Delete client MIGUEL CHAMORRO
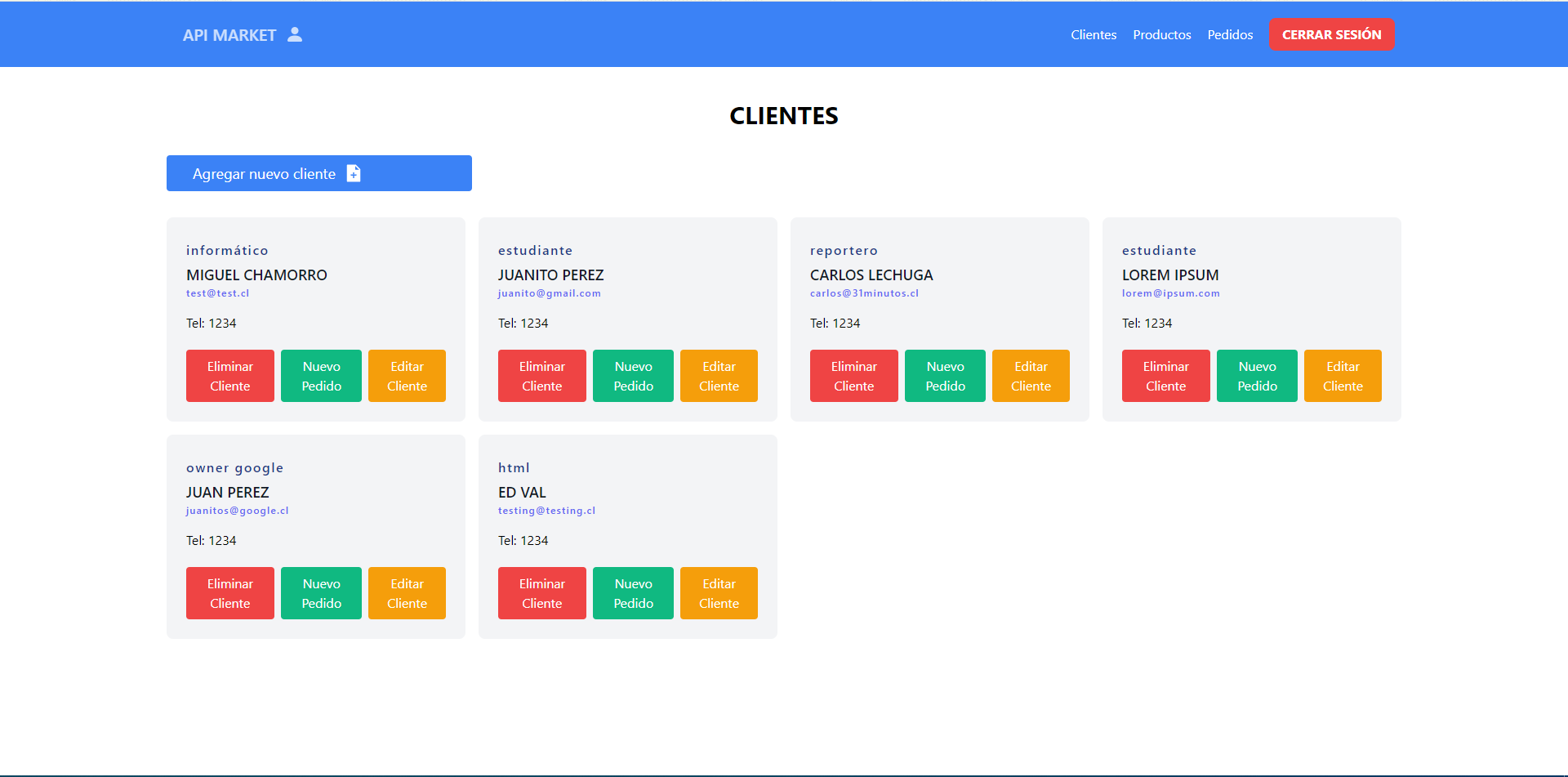Viewport: 1568px width, 777px height. point(229,376)
